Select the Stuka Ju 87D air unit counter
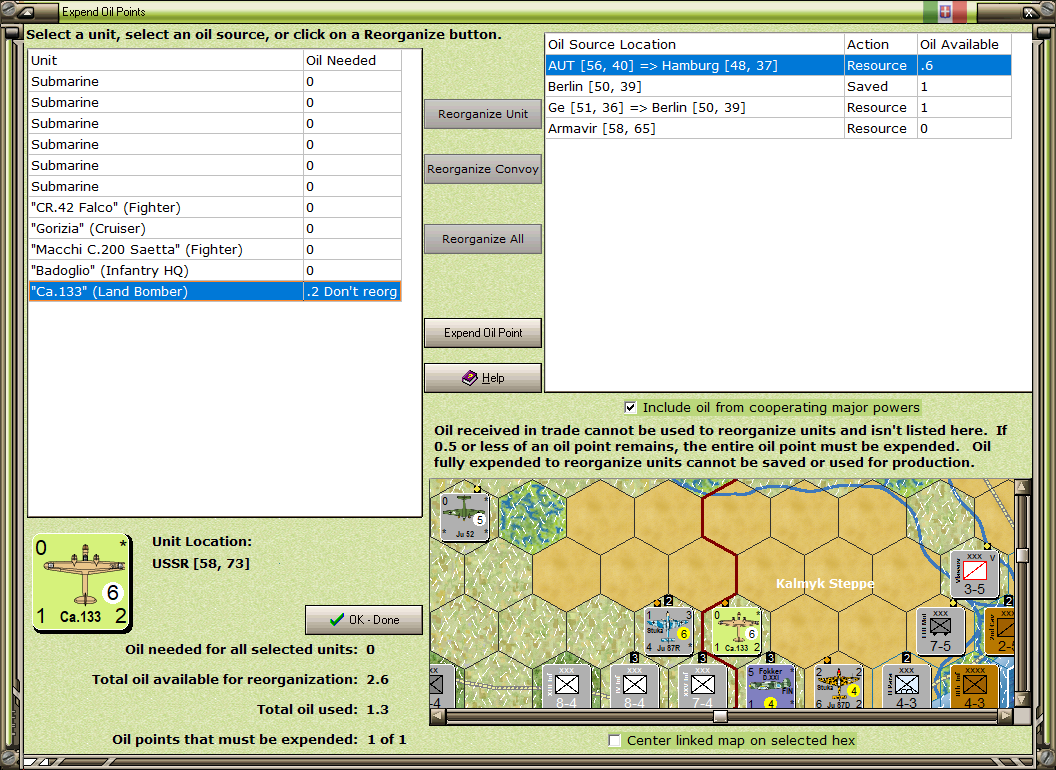The width and height of the screenshot is (1056, 770). point(838,686)
